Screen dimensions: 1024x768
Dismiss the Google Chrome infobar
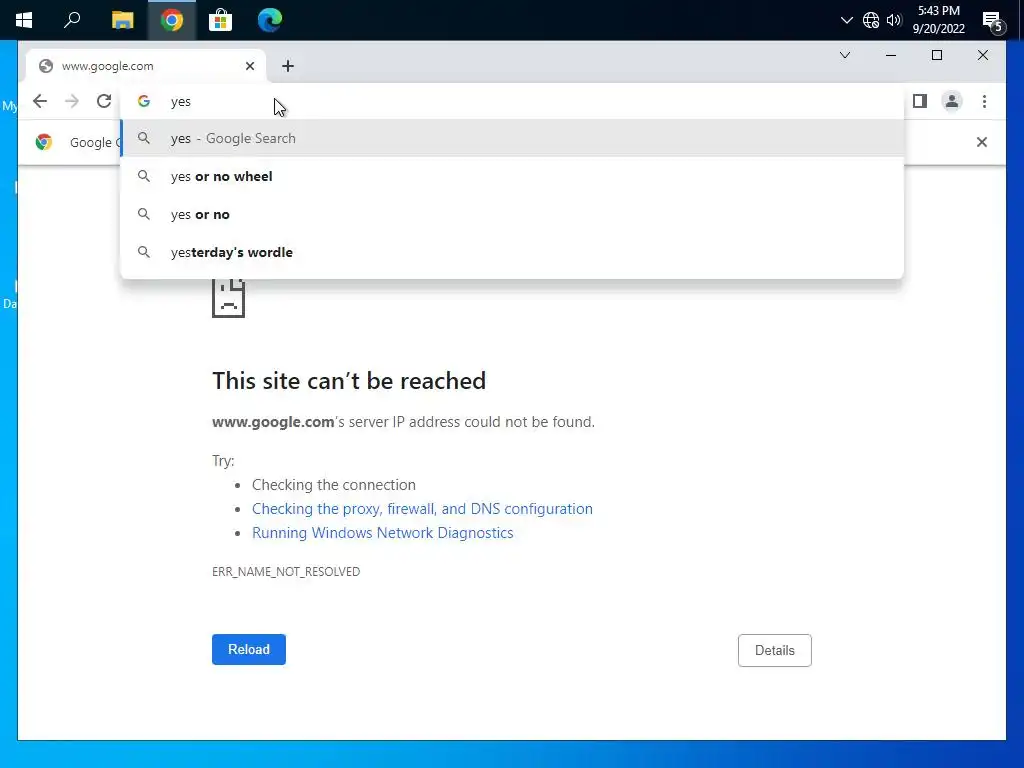[x=981, y=142]
